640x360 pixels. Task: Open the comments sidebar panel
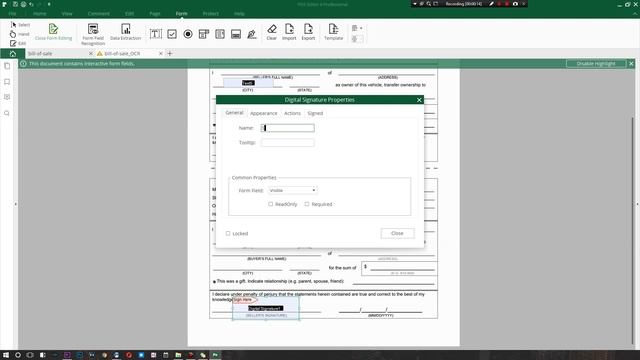point(7,97)
